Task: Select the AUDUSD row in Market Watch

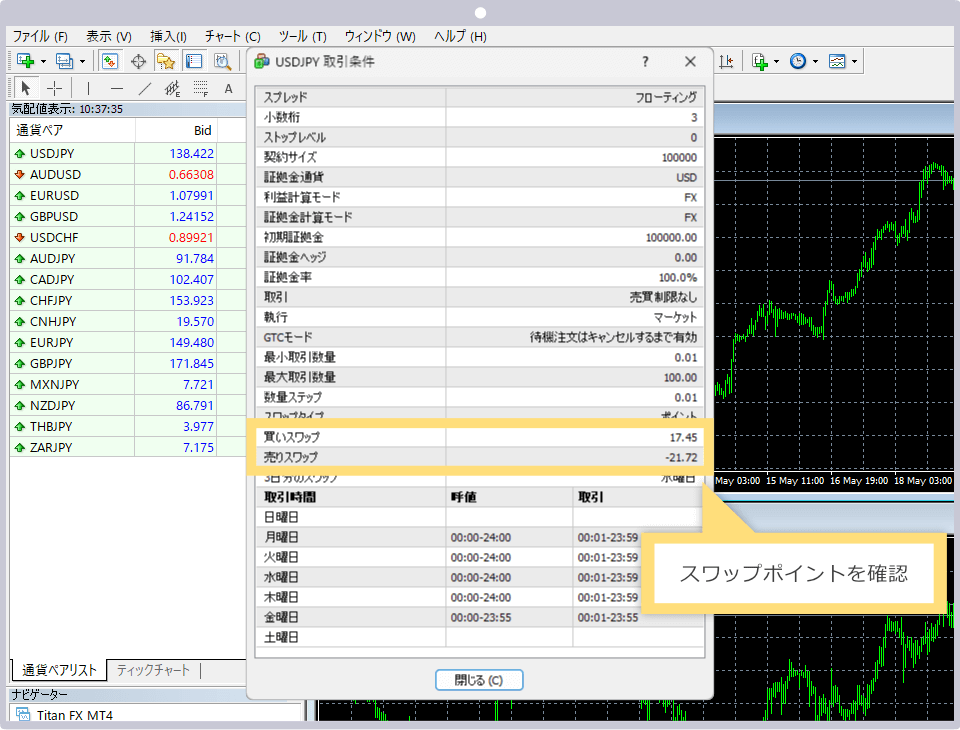Action: click(127, 175)
